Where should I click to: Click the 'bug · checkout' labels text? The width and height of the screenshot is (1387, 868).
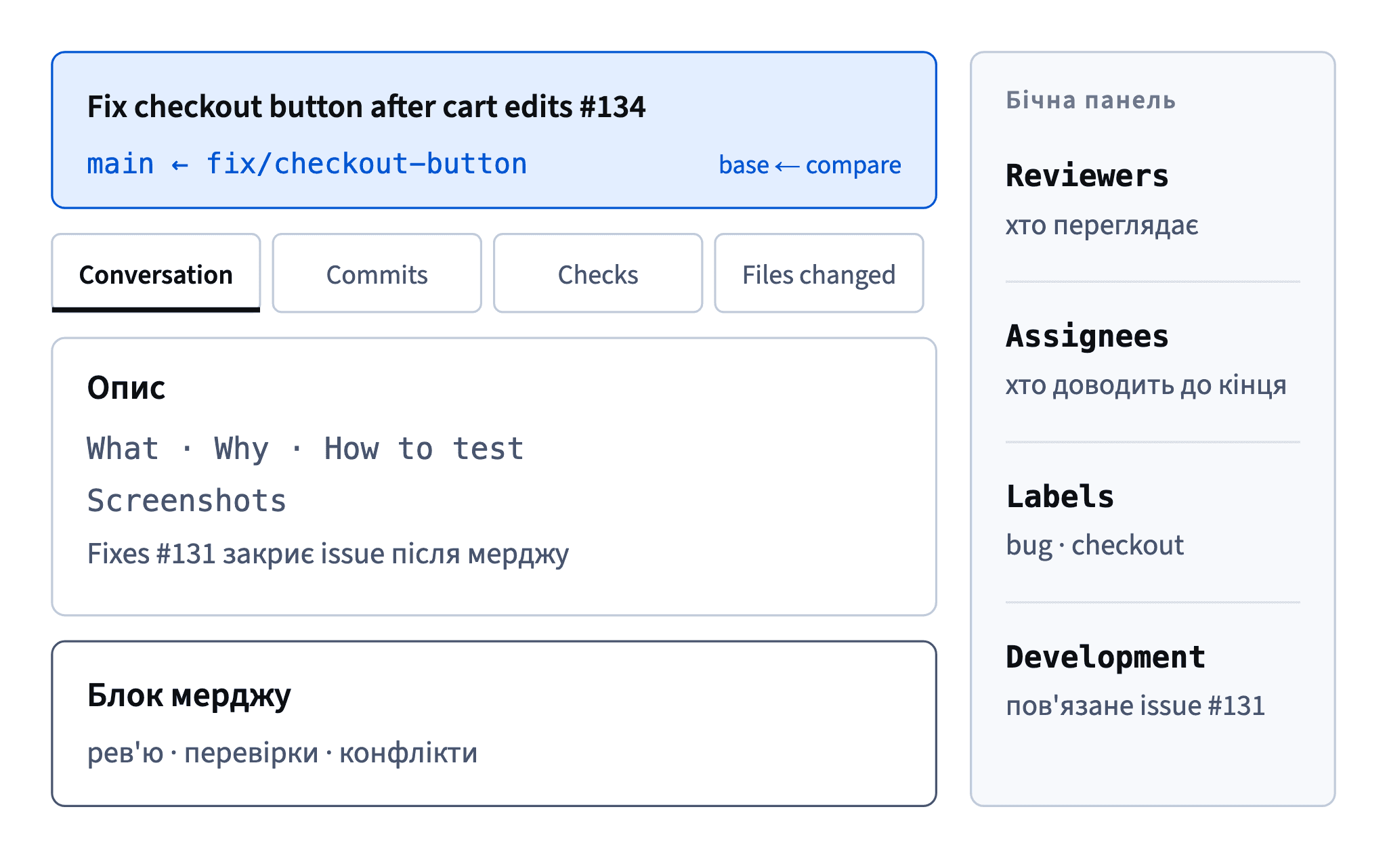(x=1095, y=546)
